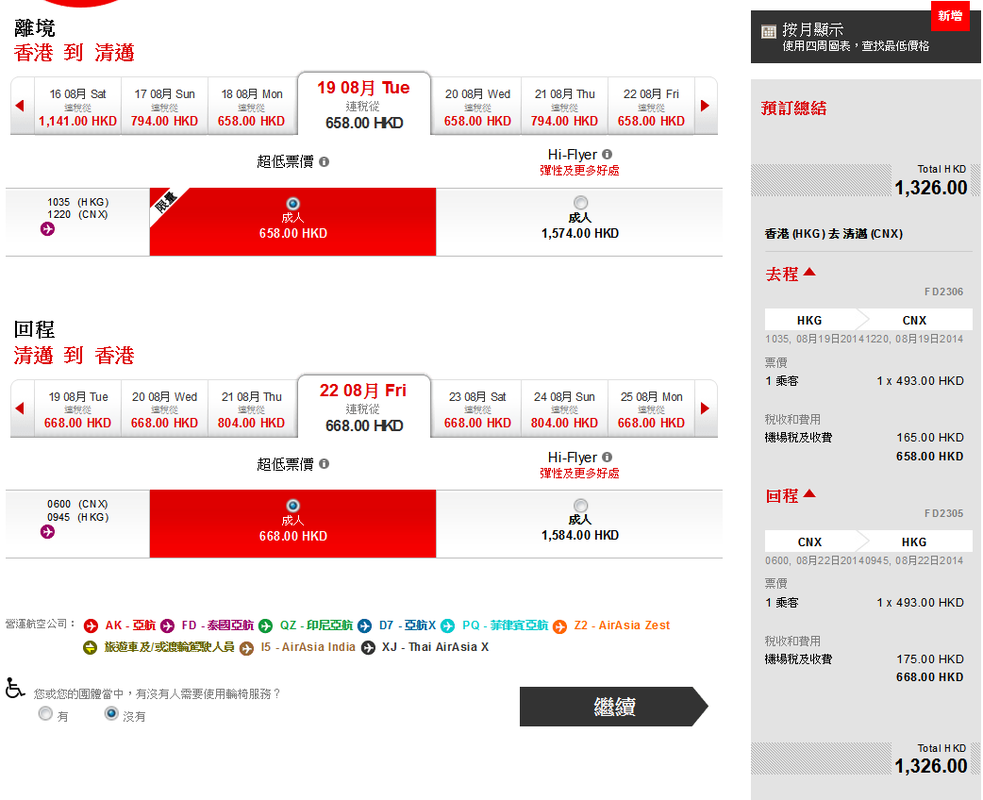
Task: Collapse the 回程 summary section
Action: 808,494
